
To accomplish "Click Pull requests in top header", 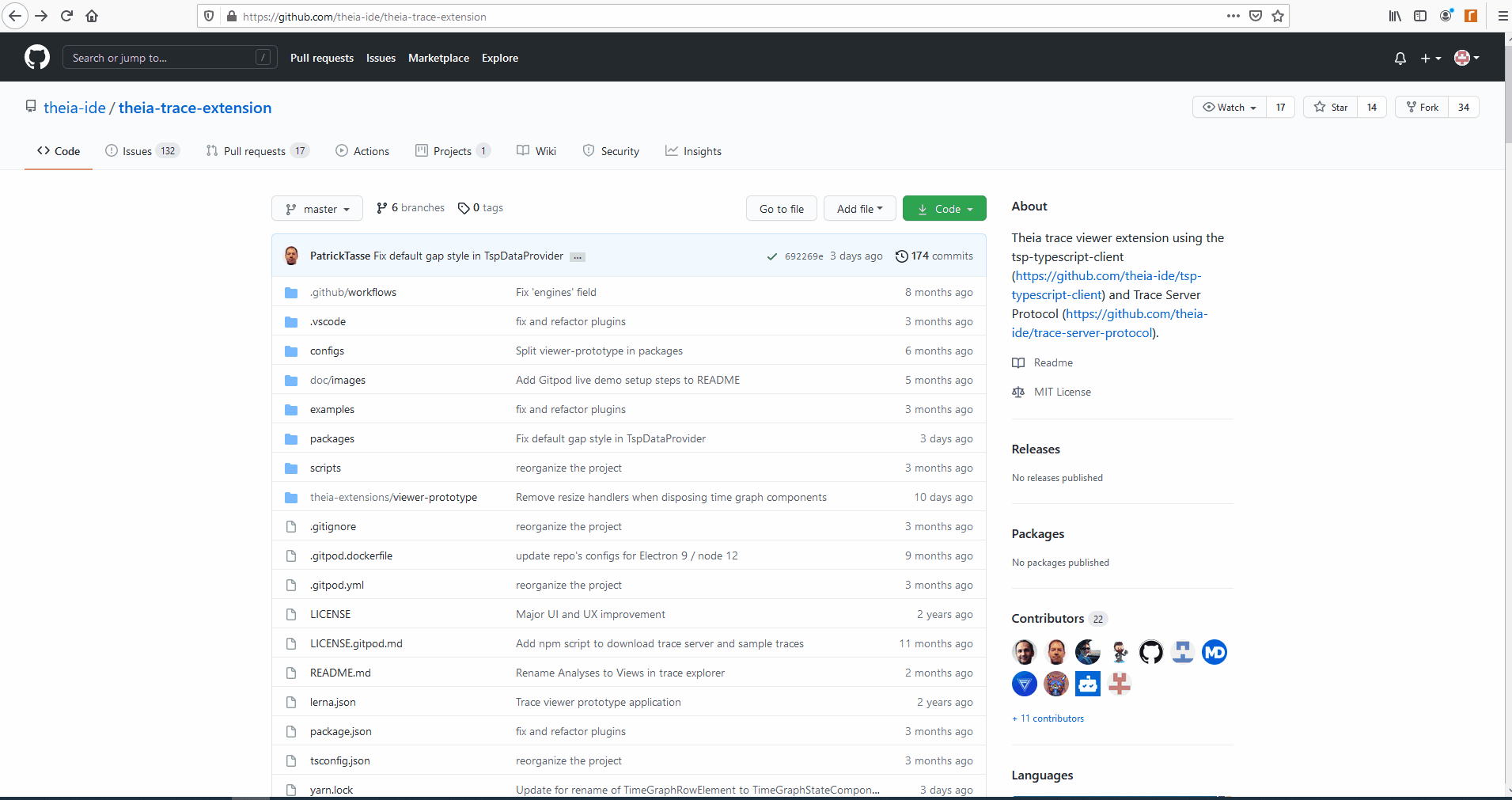I will 322,58.
